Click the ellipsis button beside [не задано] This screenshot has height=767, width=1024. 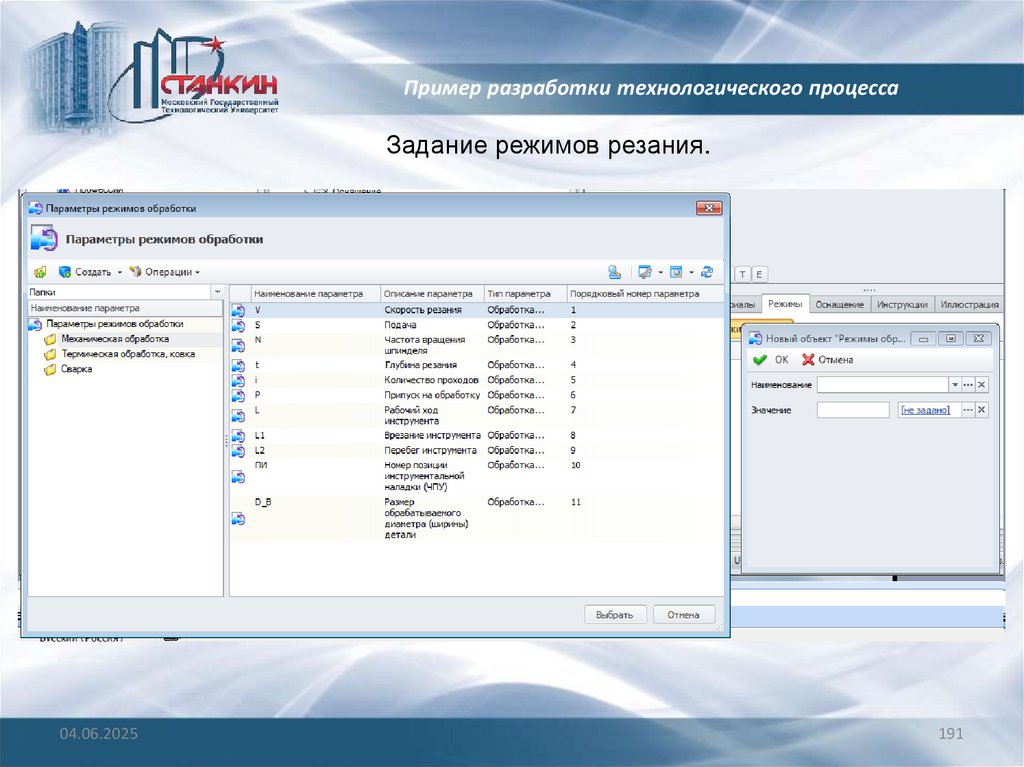[x=968, y=410]
